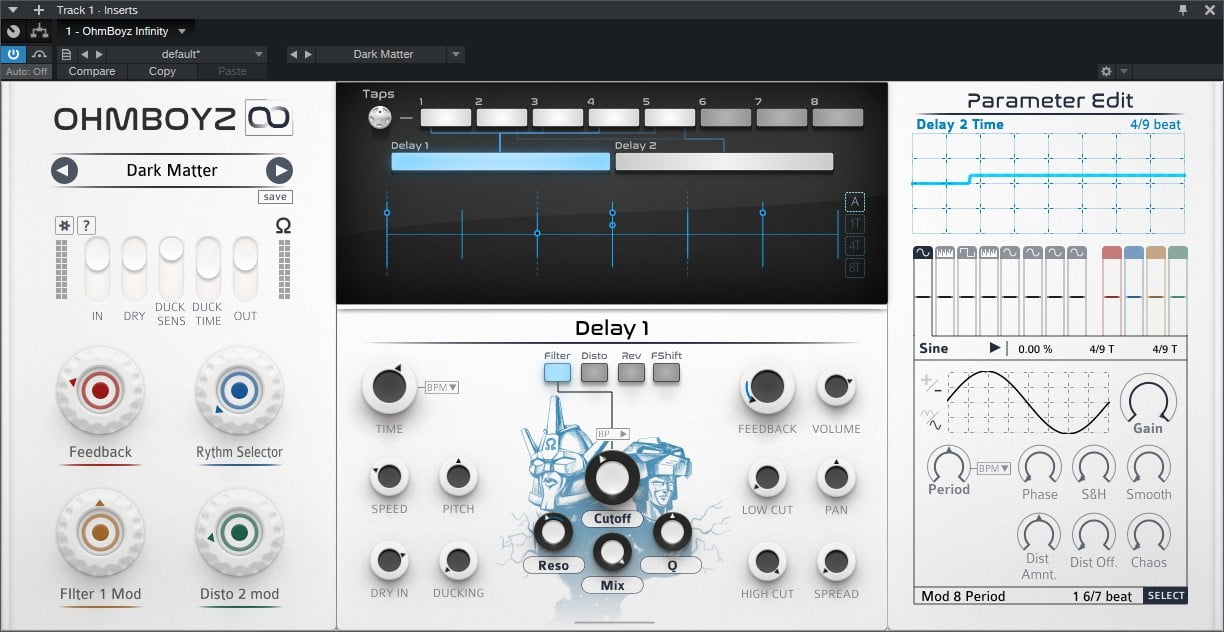The width and height of the screenshot is (1224, 632).
Task: Select the 4T rhythm mode
Action: pos(855,246)
